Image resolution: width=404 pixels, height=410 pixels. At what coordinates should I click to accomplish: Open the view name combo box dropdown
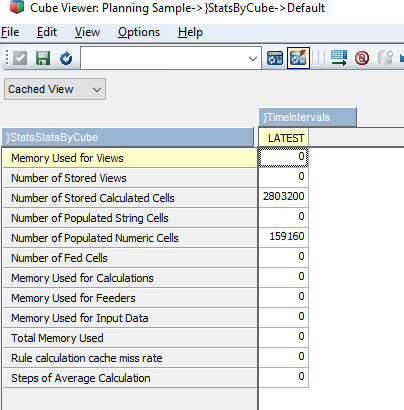pos(253,59)
